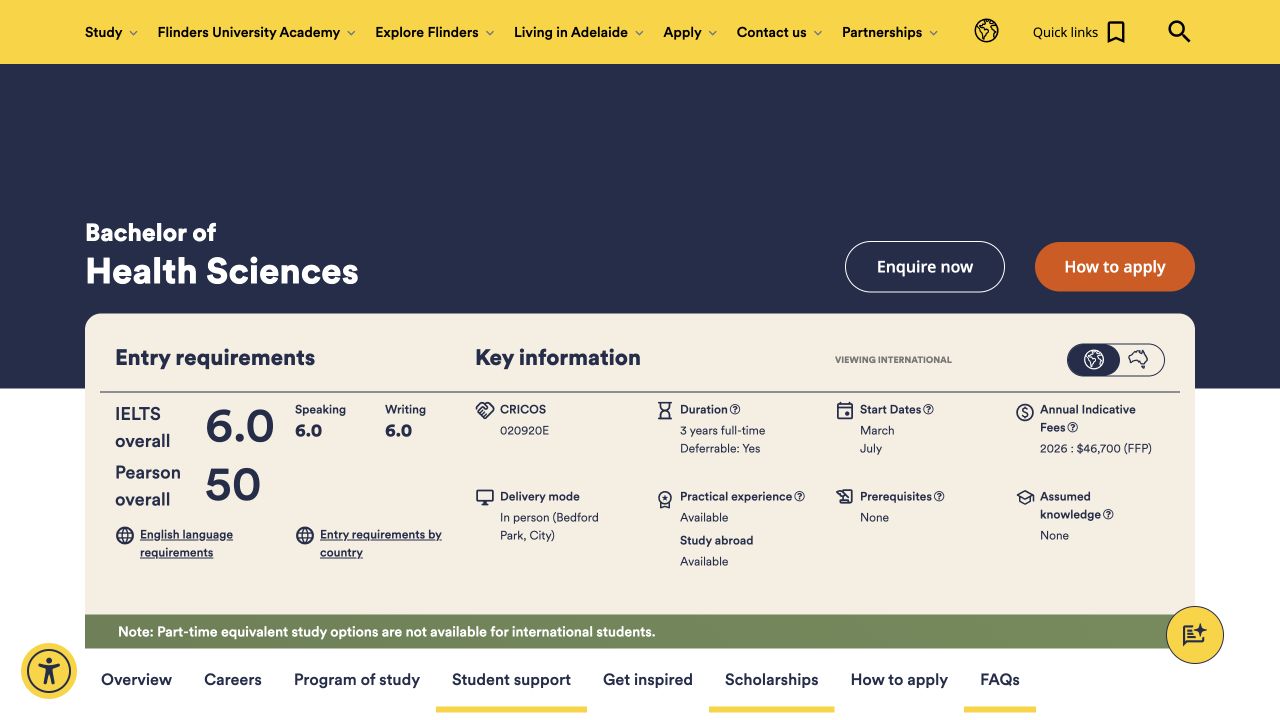Screen dimensions: 1280x720
Task: Open the yellow chat assistant button
Action: pos(1195,635)
